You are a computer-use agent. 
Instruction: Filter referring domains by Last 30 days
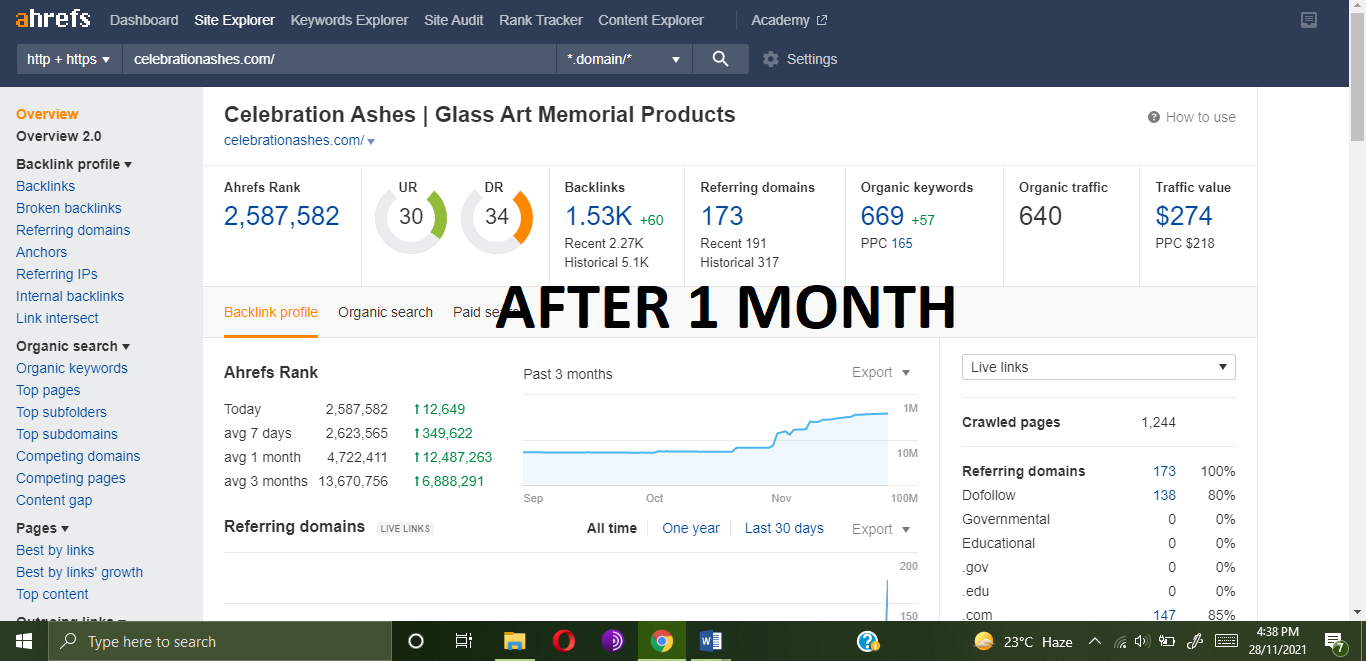[784, 528]
